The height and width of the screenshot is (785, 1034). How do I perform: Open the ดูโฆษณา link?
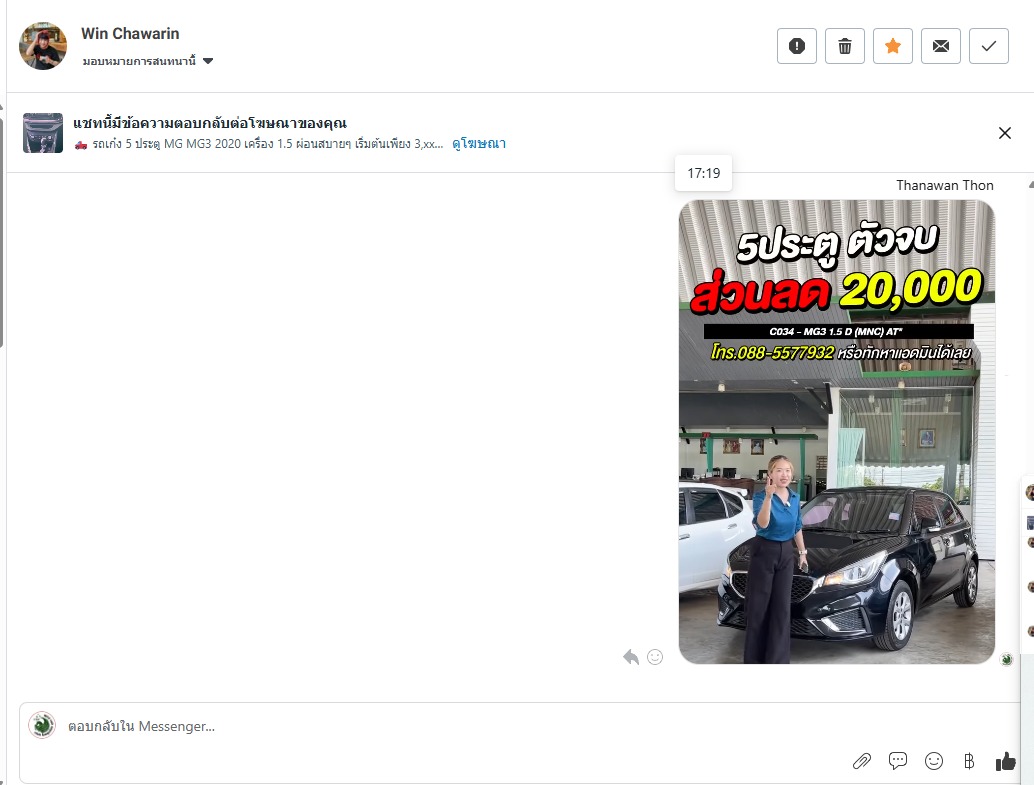pos(479,143)
